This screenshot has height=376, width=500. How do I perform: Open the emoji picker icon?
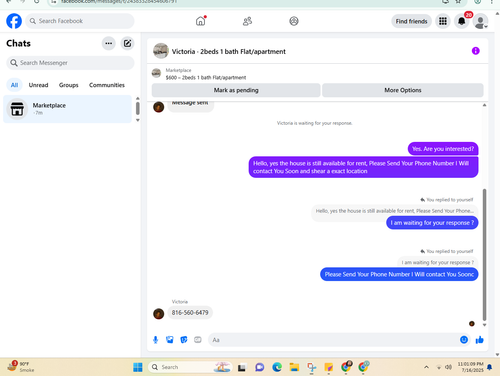click(464, 340)
